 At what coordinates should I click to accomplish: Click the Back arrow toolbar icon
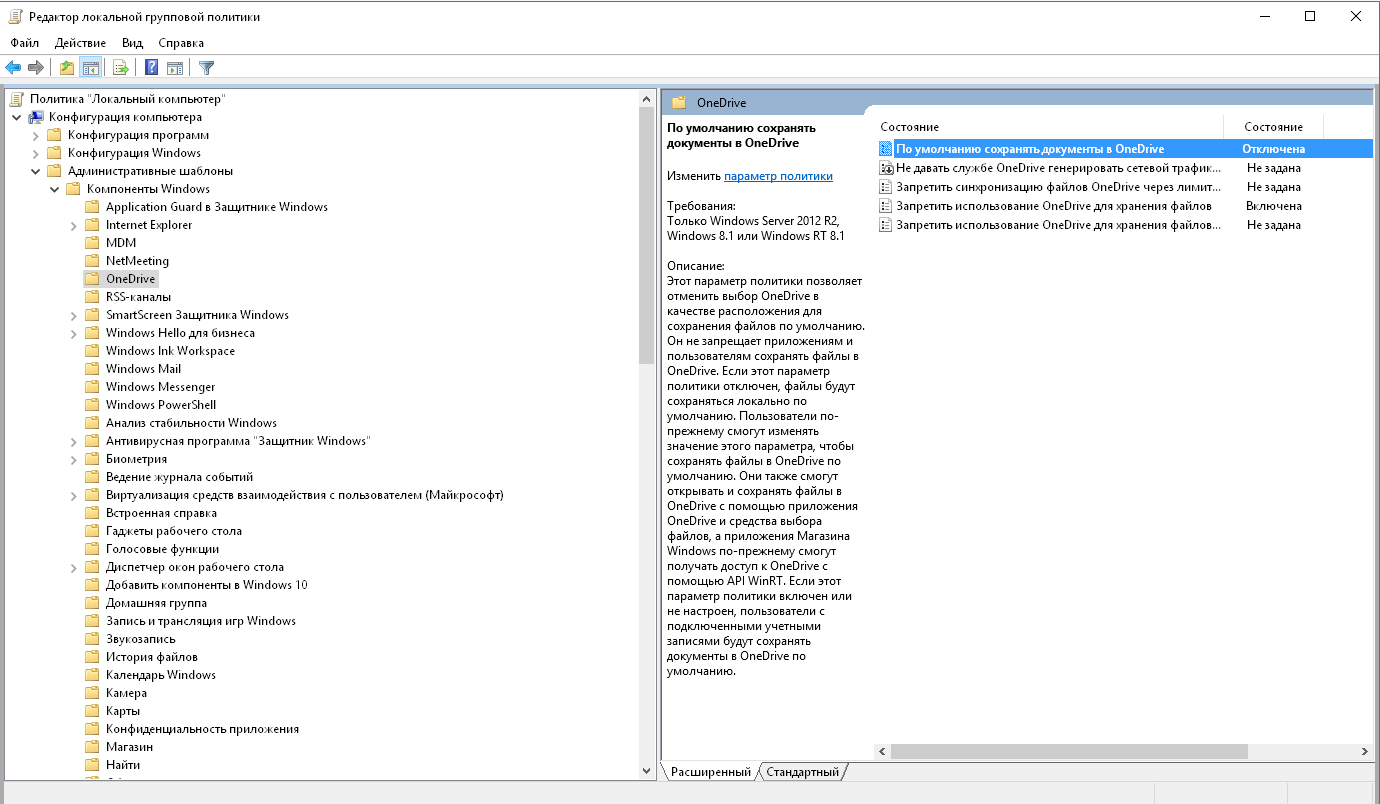click(13, 68)
